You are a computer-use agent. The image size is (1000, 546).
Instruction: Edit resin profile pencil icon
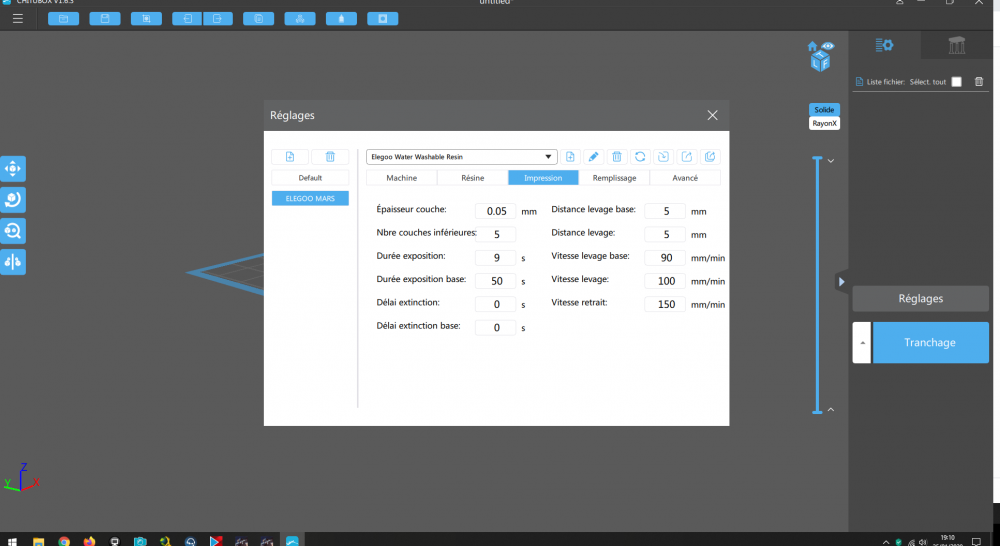coord(593,157)
